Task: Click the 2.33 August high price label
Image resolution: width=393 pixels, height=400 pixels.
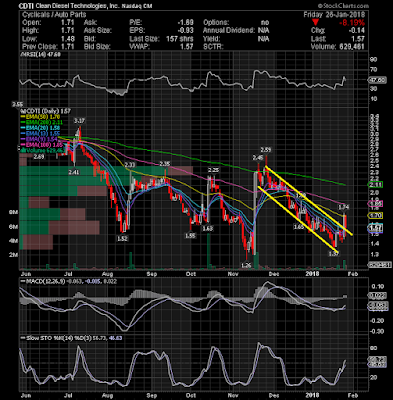Action: coord(130,165)
